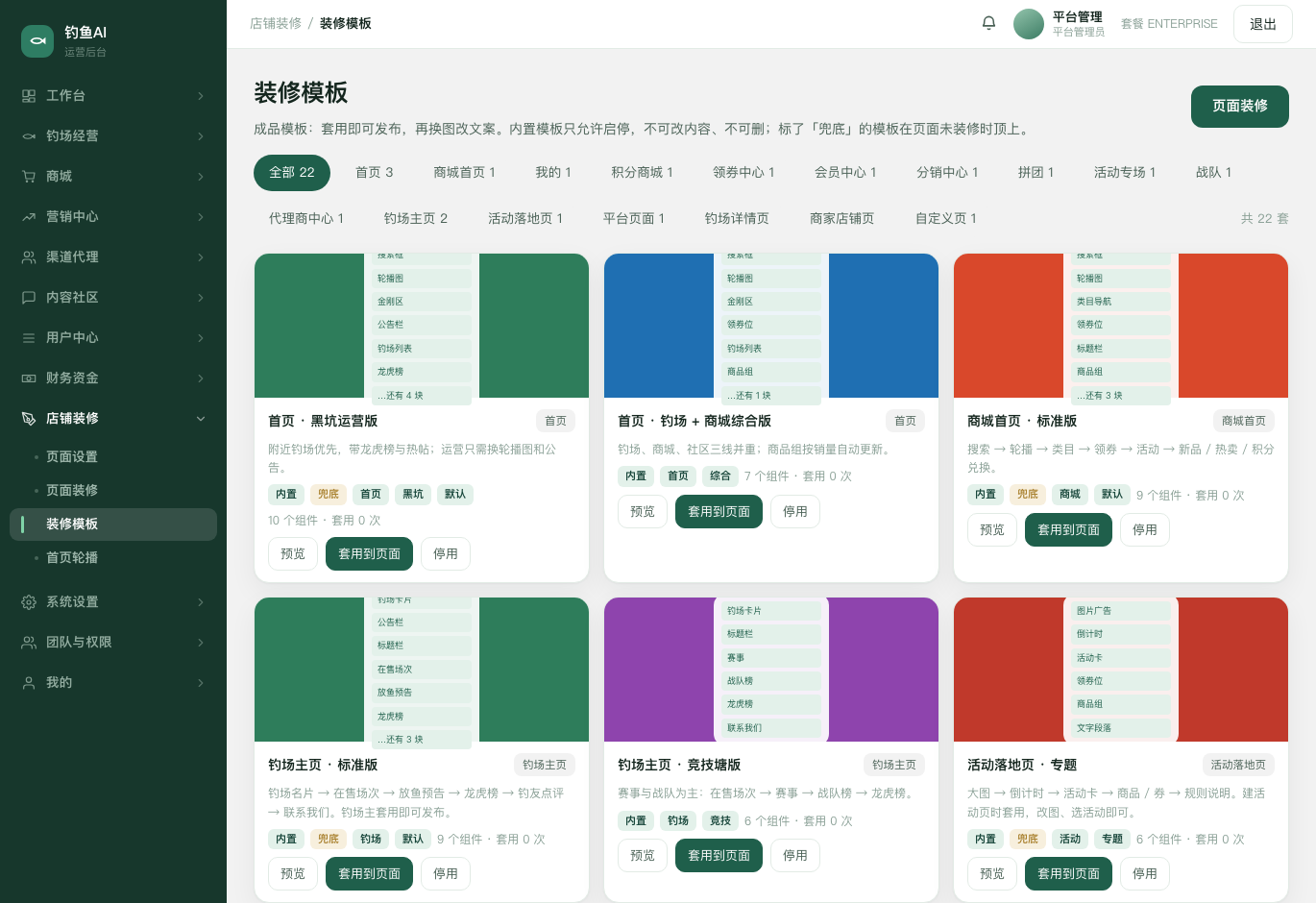The height and width of the screenshot is (903, 1316).
Task: Disable the 钓场主页 · 标准版 template
Action: point(446,874)
